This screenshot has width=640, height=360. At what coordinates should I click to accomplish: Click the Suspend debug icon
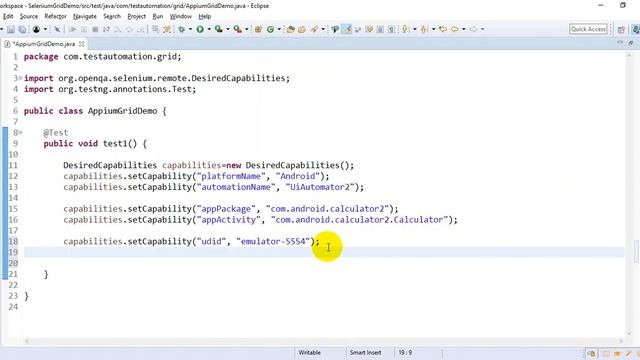pyautogui.click(x=84, y=29)
